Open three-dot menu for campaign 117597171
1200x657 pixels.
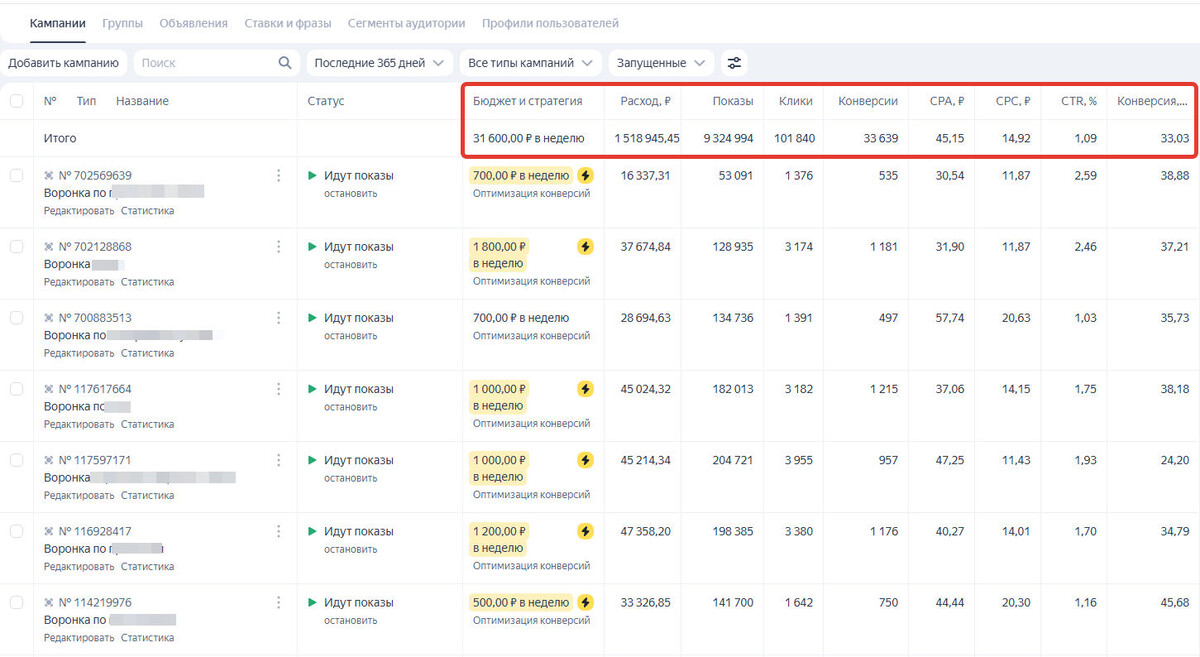coord(279,460)
